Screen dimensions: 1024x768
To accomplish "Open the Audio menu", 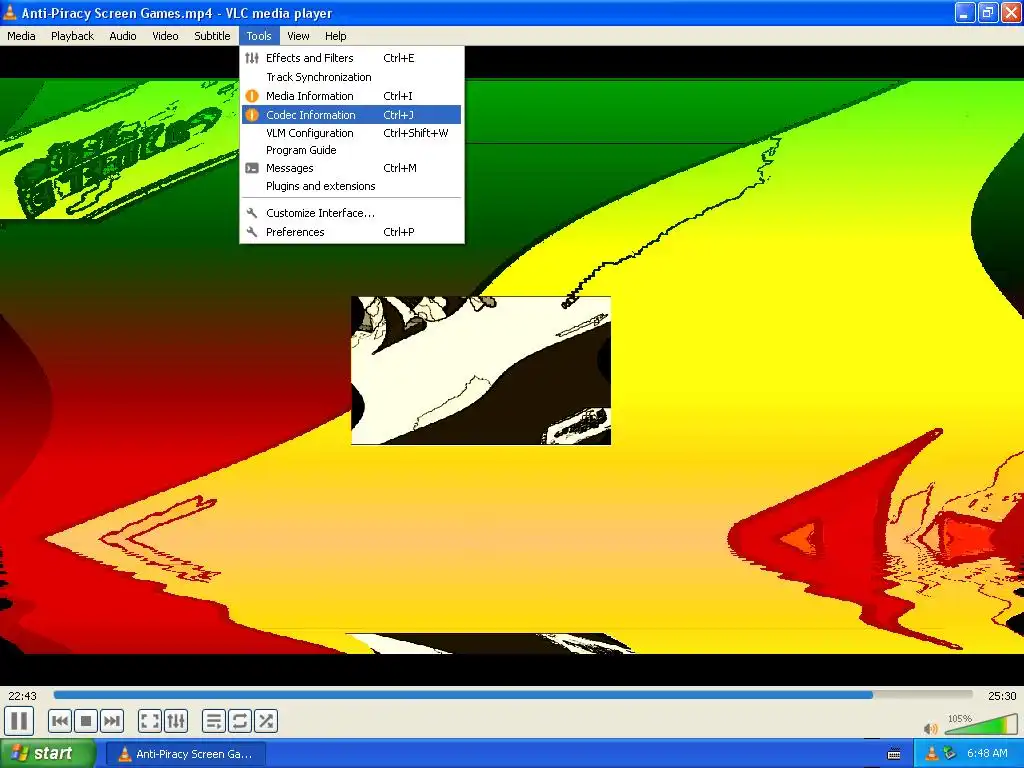I will coord(123,36).
